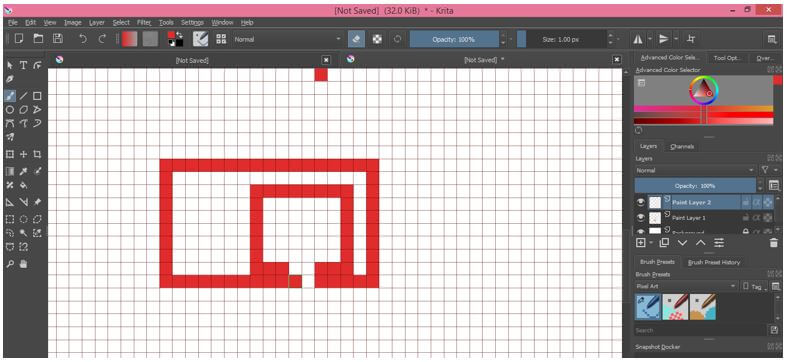790x362 pixels.
Task: Duplicate the current layer
Action: [664, 243]
